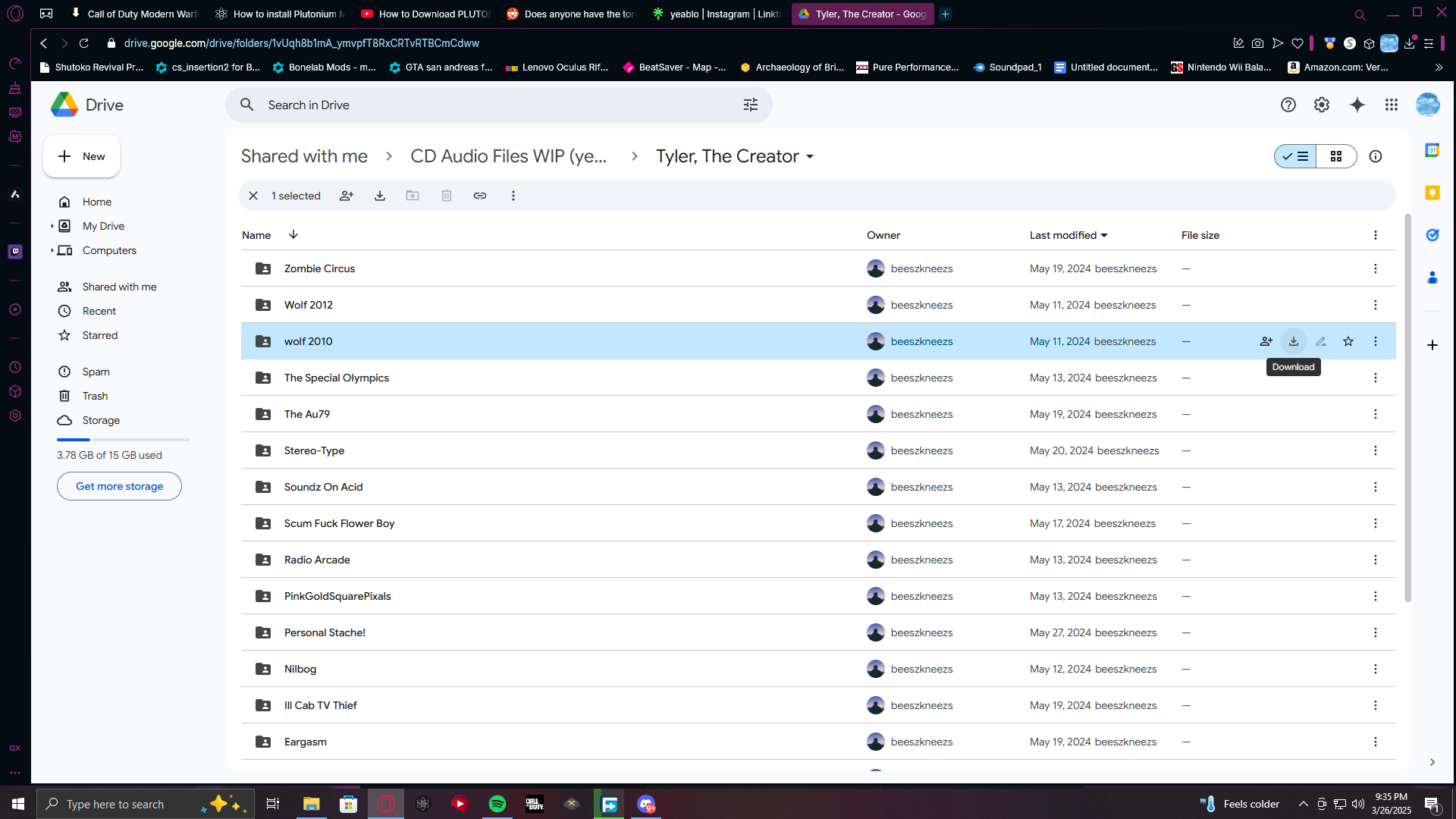The height and width of the screenshot is (819, 1456).
Task: Switch to list layout view
Action: (x=1295, y=156)
